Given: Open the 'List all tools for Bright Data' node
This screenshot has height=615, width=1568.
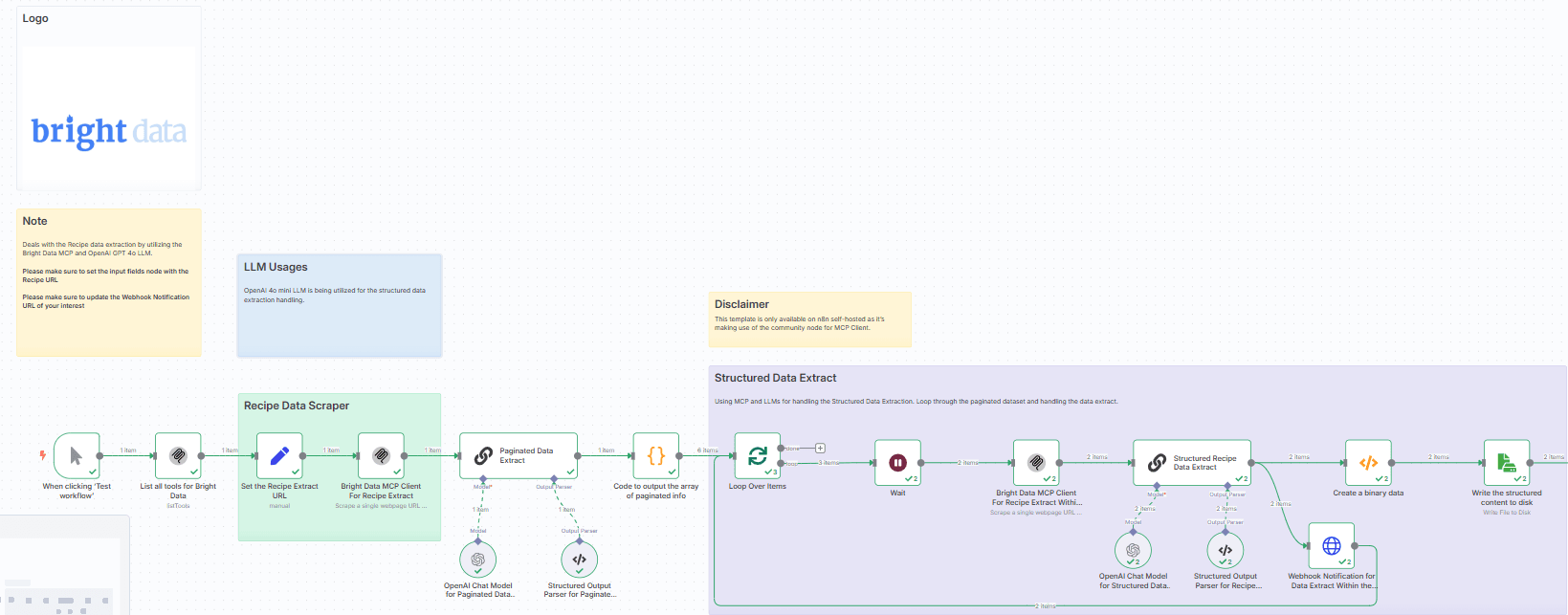Looking at the screenshot, I should click(x=178, y=456).
